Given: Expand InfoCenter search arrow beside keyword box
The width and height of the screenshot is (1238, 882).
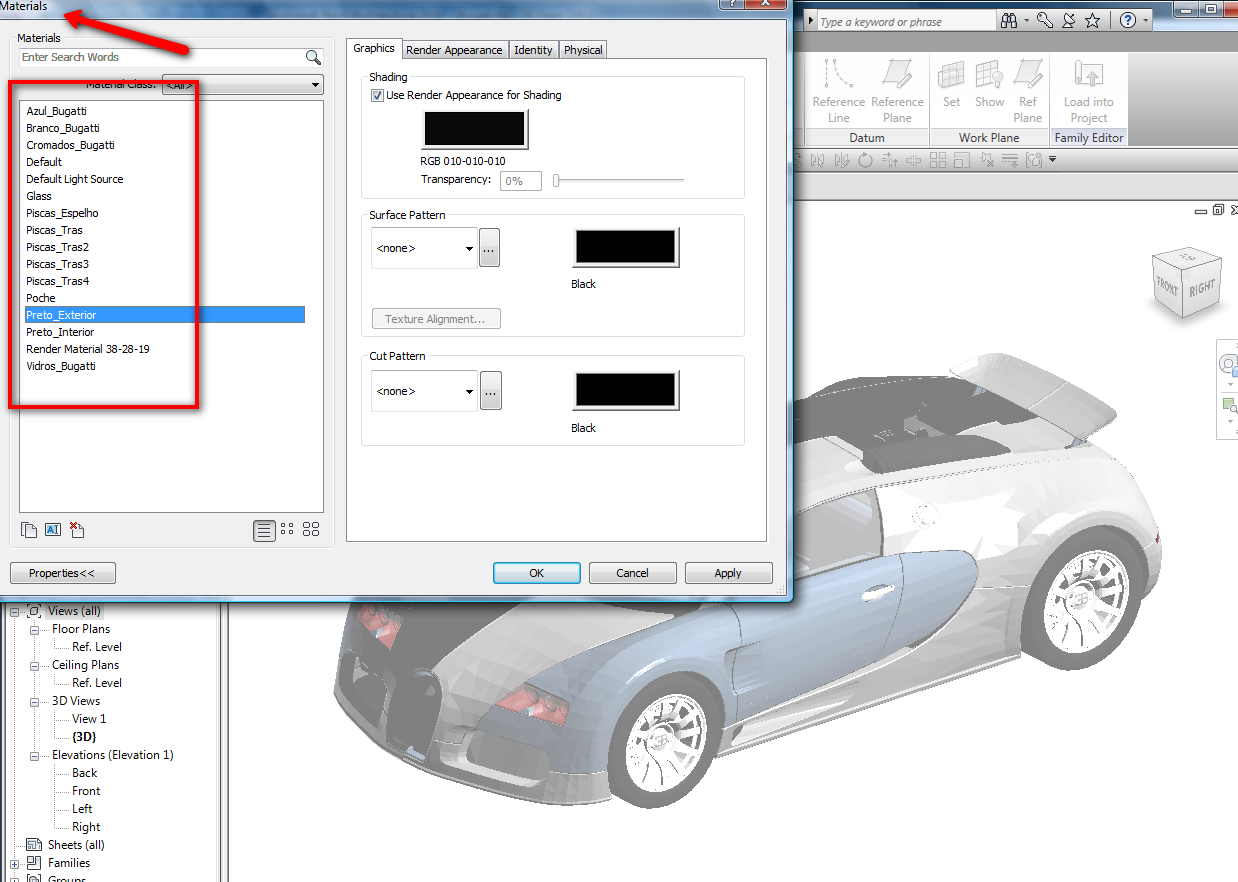Looking at the screenshot, I should 812,21.
